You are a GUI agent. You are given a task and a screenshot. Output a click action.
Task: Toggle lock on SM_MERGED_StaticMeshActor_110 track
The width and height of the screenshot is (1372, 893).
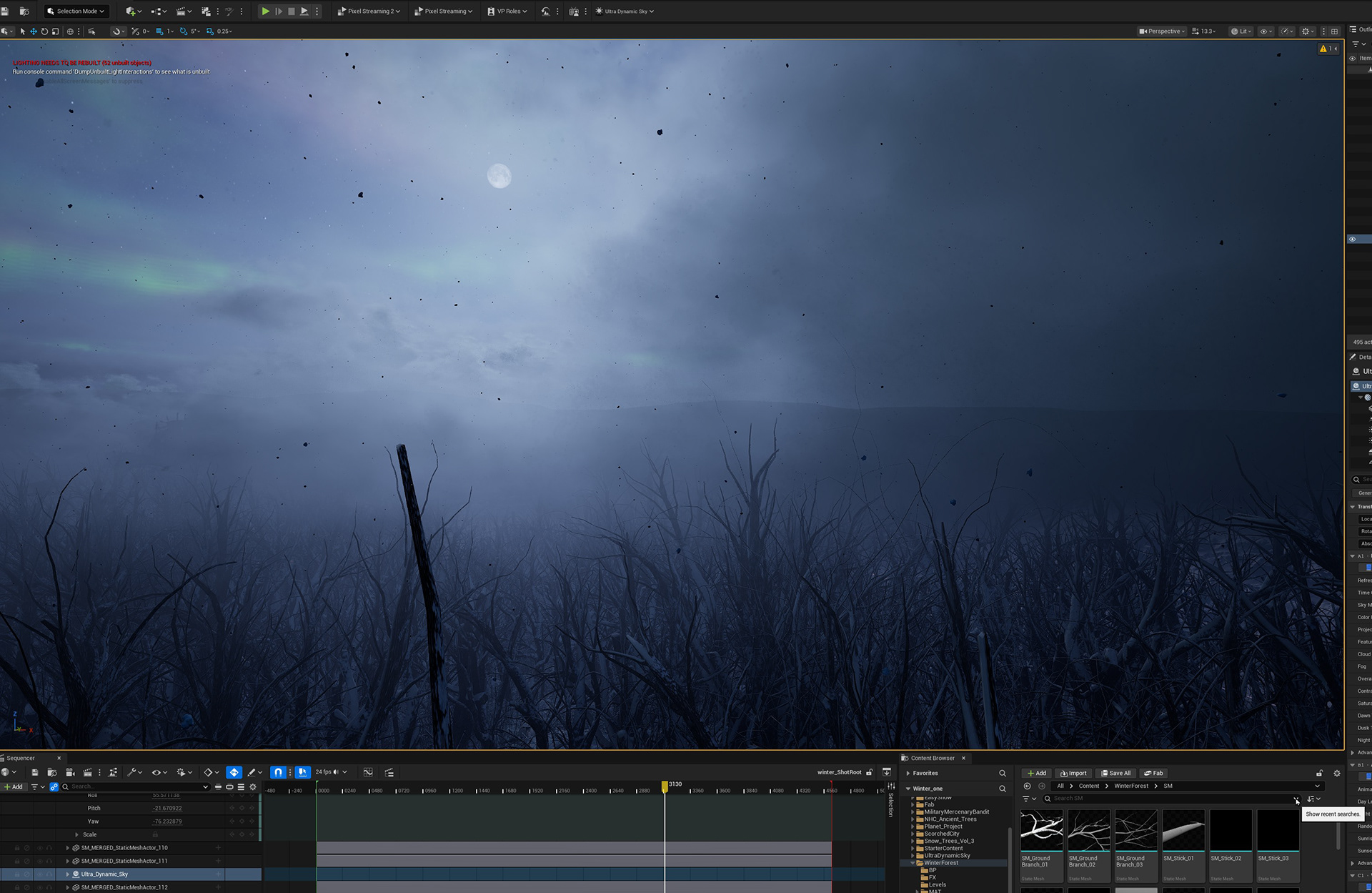click(17, 848)
